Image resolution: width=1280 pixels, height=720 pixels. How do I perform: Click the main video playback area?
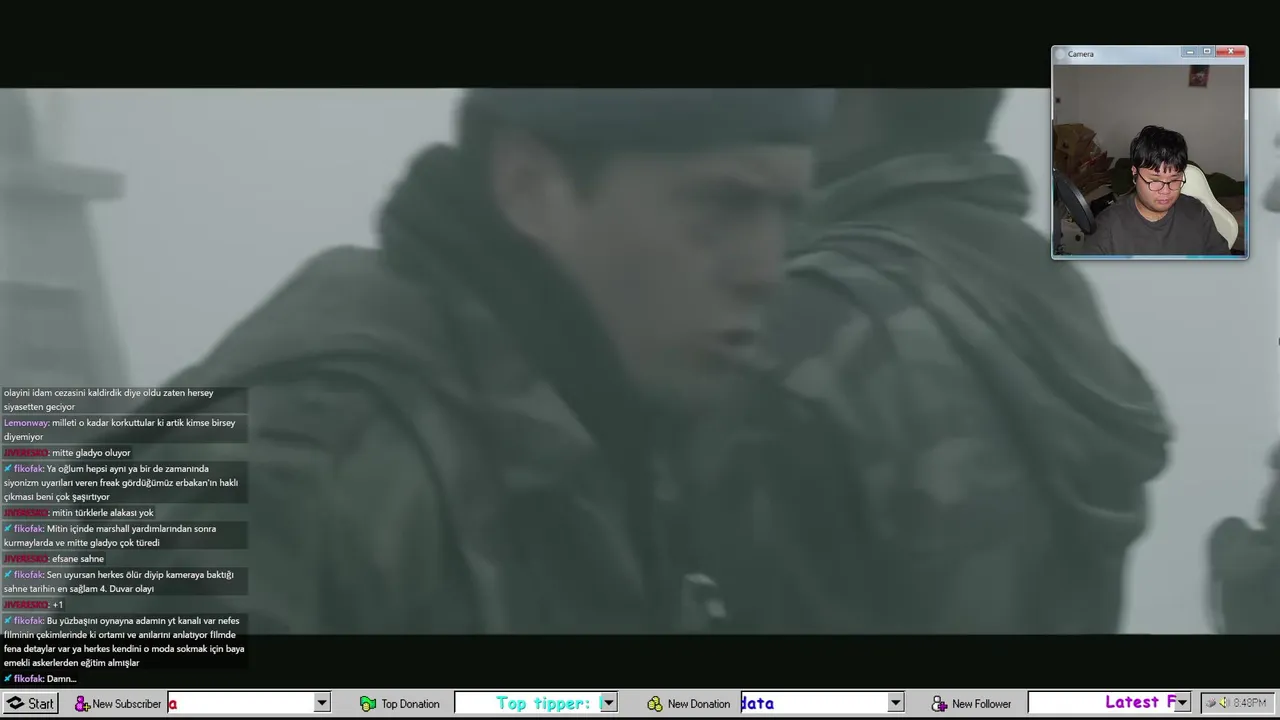pyautogui.click(x=640, y=360)
